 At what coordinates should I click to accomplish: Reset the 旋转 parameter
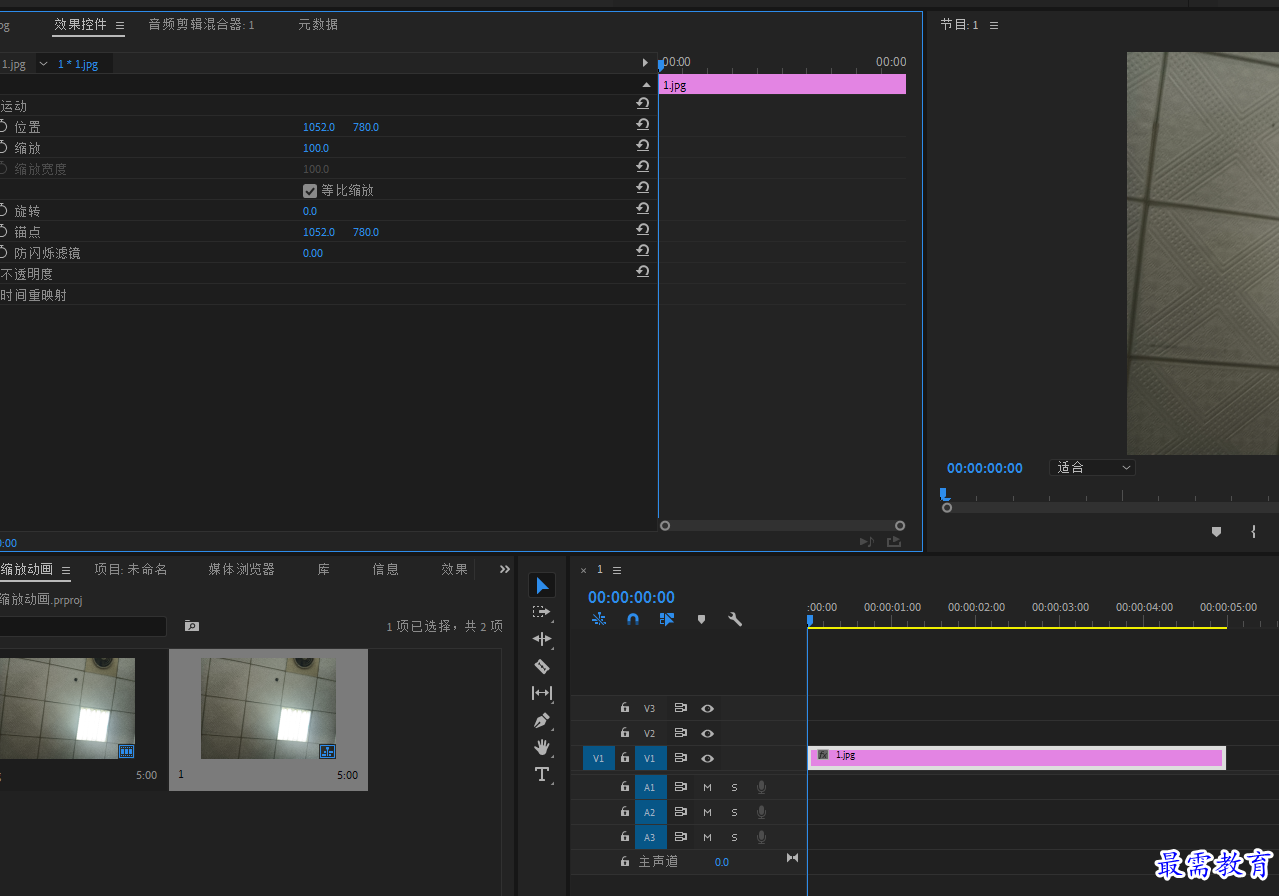pyautogui.click(x=643, y=209)
